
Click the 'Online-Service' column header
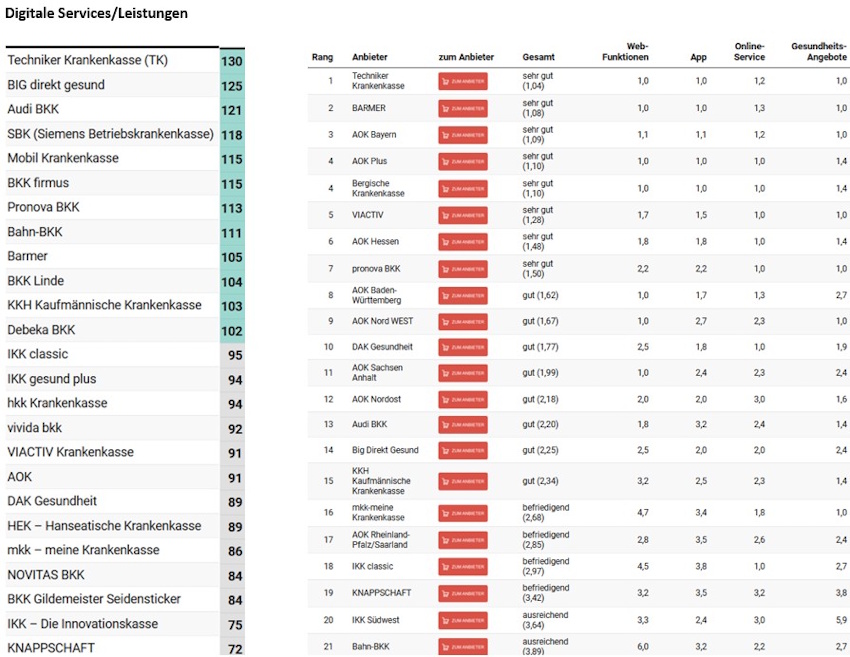click(x=749, y=52)
